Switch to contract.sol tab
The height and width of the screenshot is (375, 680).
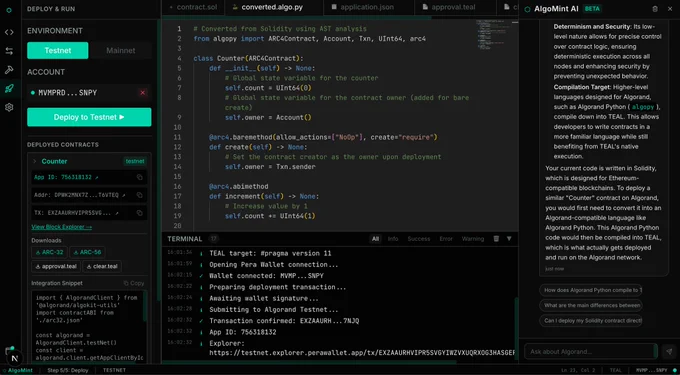(194, 7)
